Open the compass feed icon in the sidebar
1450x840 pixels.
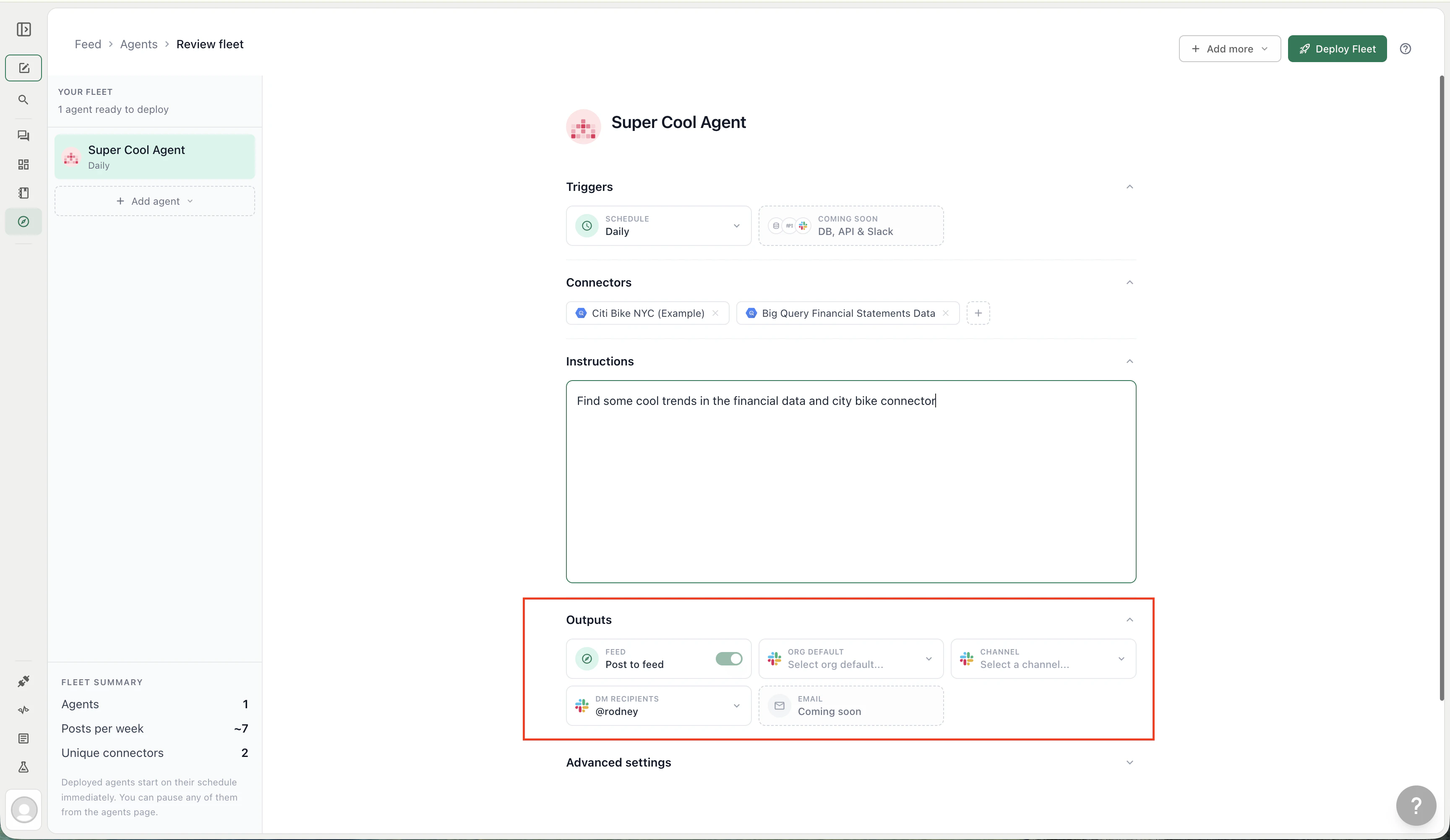(23, 221)
